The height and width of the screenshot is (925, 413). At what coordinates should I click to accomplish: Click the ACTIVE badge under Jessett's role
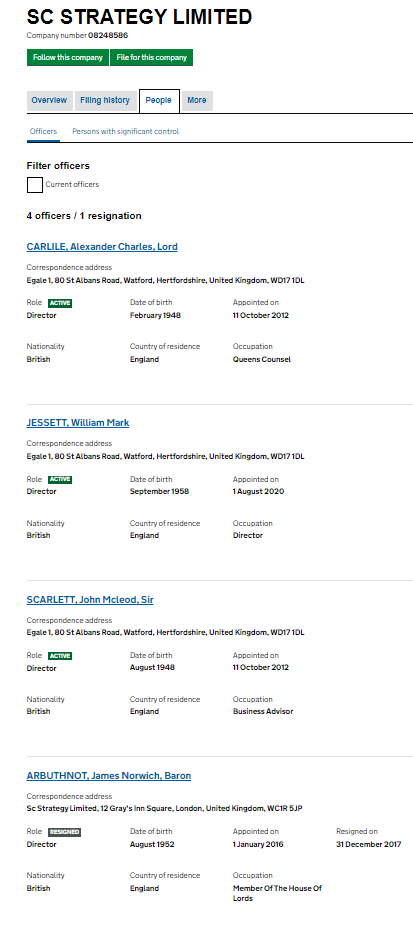[x=60, y=480]
